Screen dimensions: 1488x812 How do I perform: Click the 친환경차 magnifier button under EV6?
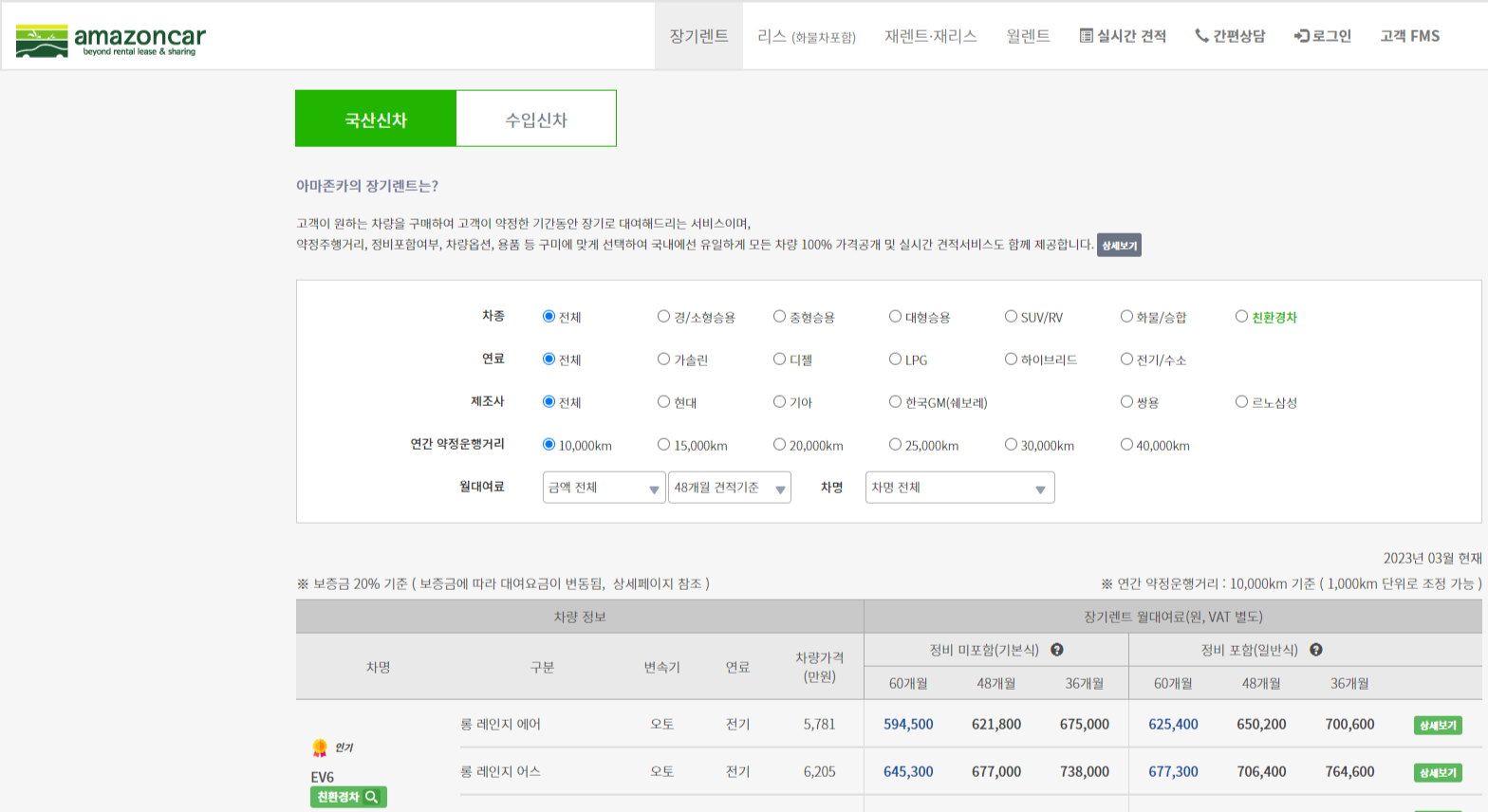(x=348, y=797)
